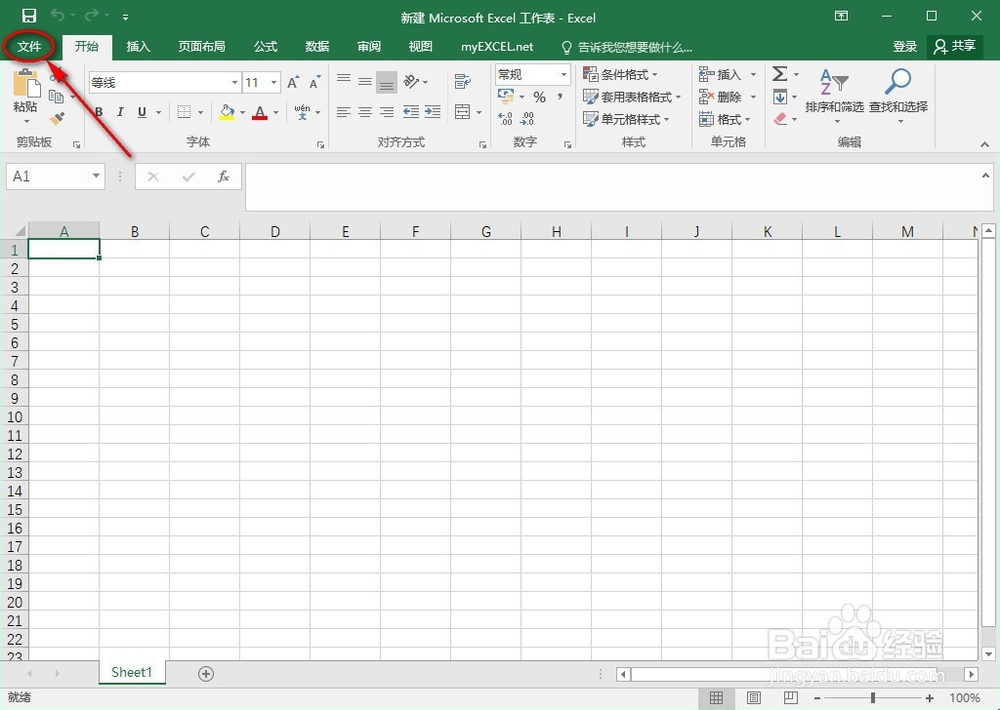1000x710 pixels.
Task: Click the accounting number format icon
Action: tap(506, 97)
